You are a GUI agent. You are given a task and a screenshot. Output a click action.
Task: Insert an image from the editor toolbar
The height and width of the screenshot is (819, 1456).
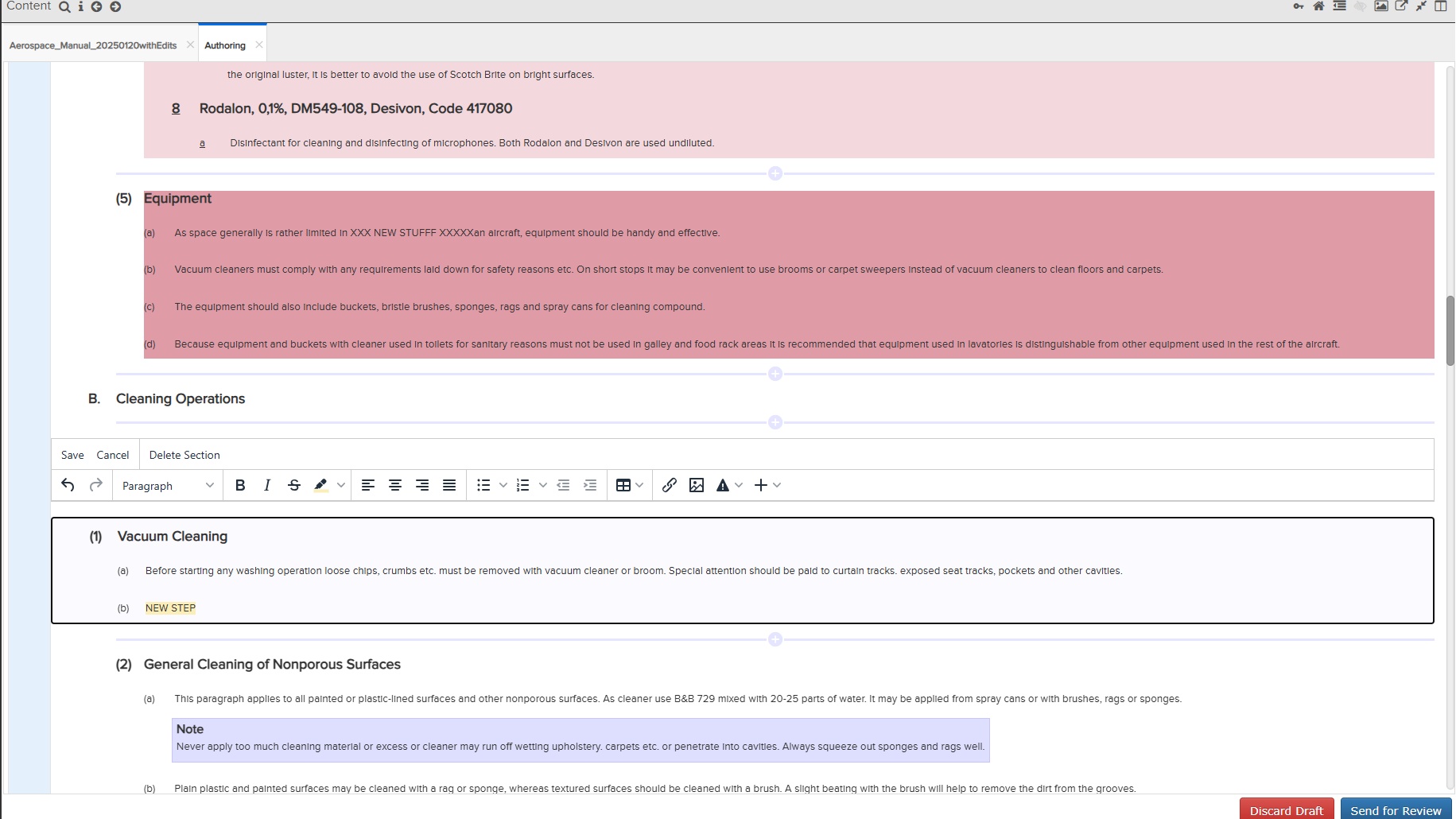[x=697, y=485]
